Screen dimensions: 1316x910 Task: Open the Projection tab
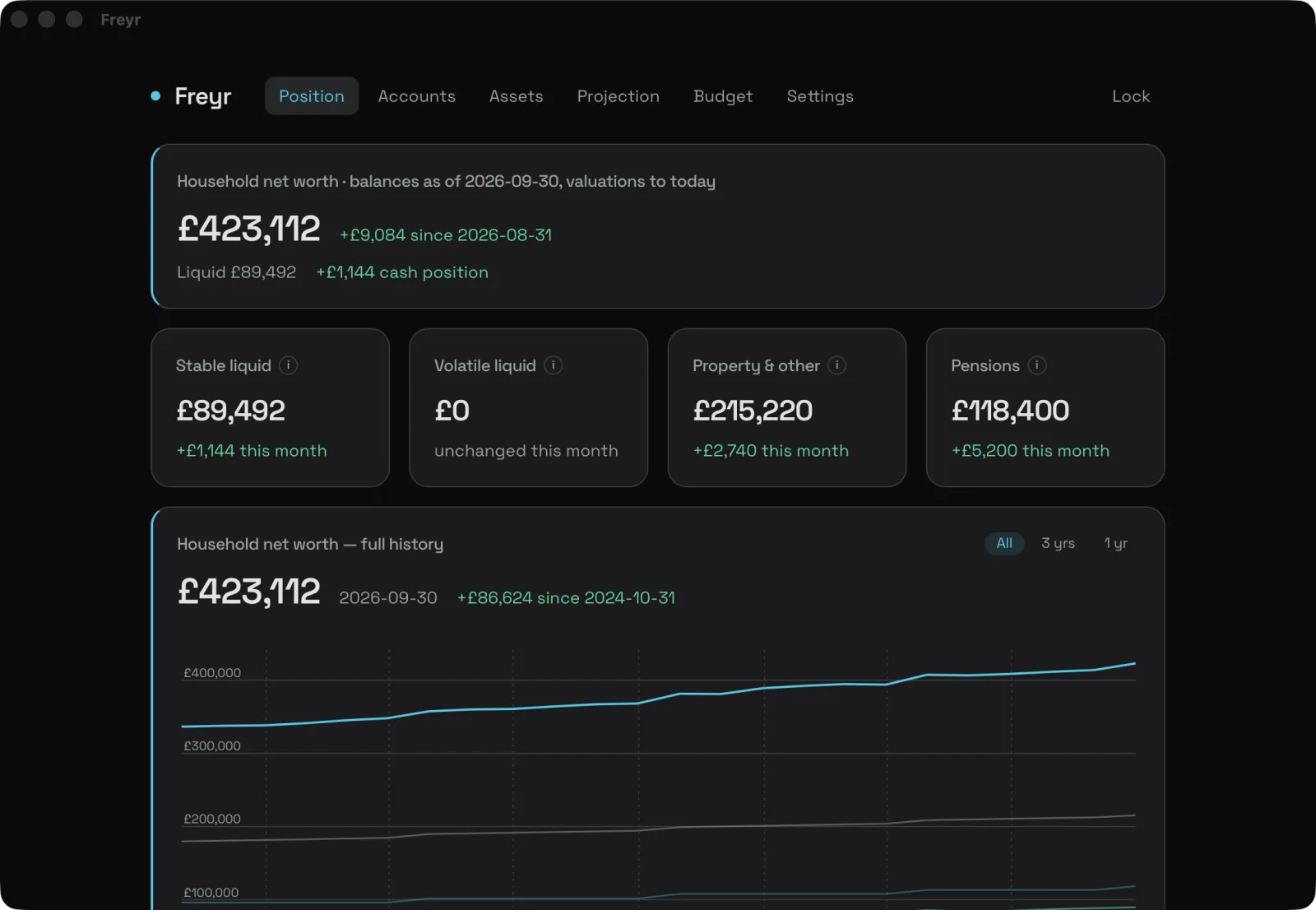619,96
